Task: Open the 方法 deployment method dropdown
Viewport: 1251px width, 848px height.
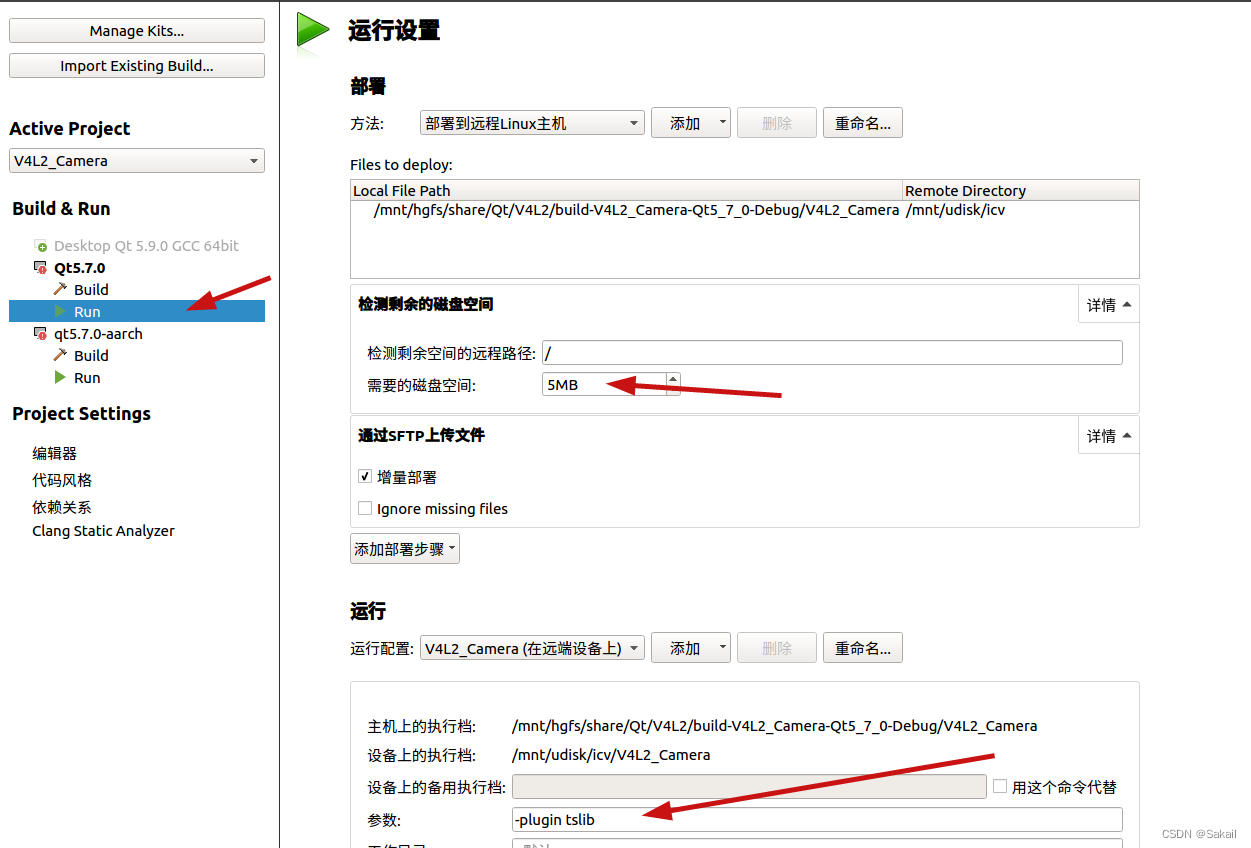Action: click(532, 122)
